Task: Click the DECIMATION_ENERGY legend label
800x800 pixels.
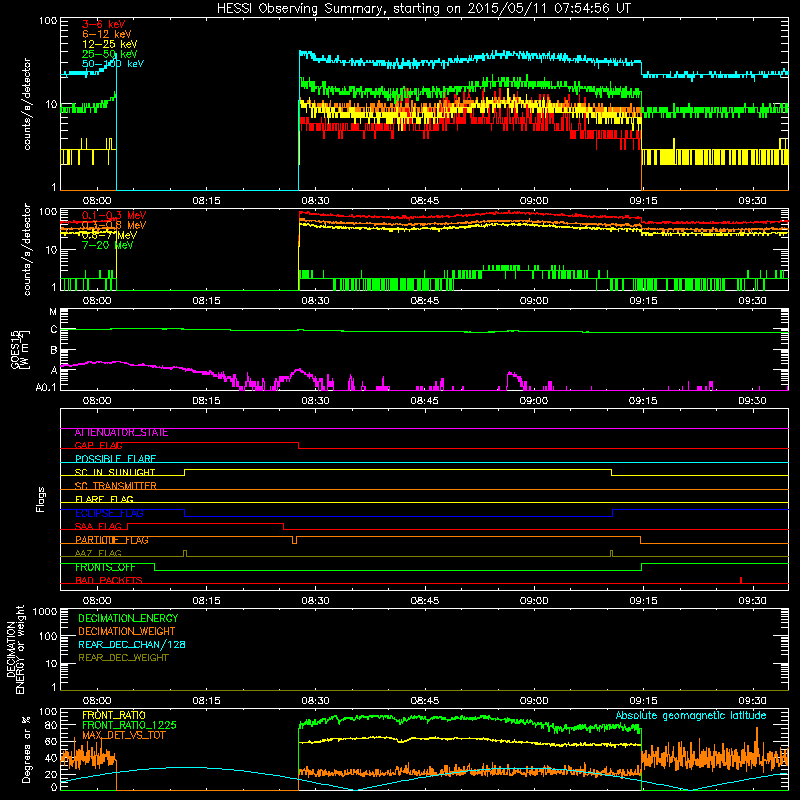Action: pyautogui.click(x=128, y=618)
